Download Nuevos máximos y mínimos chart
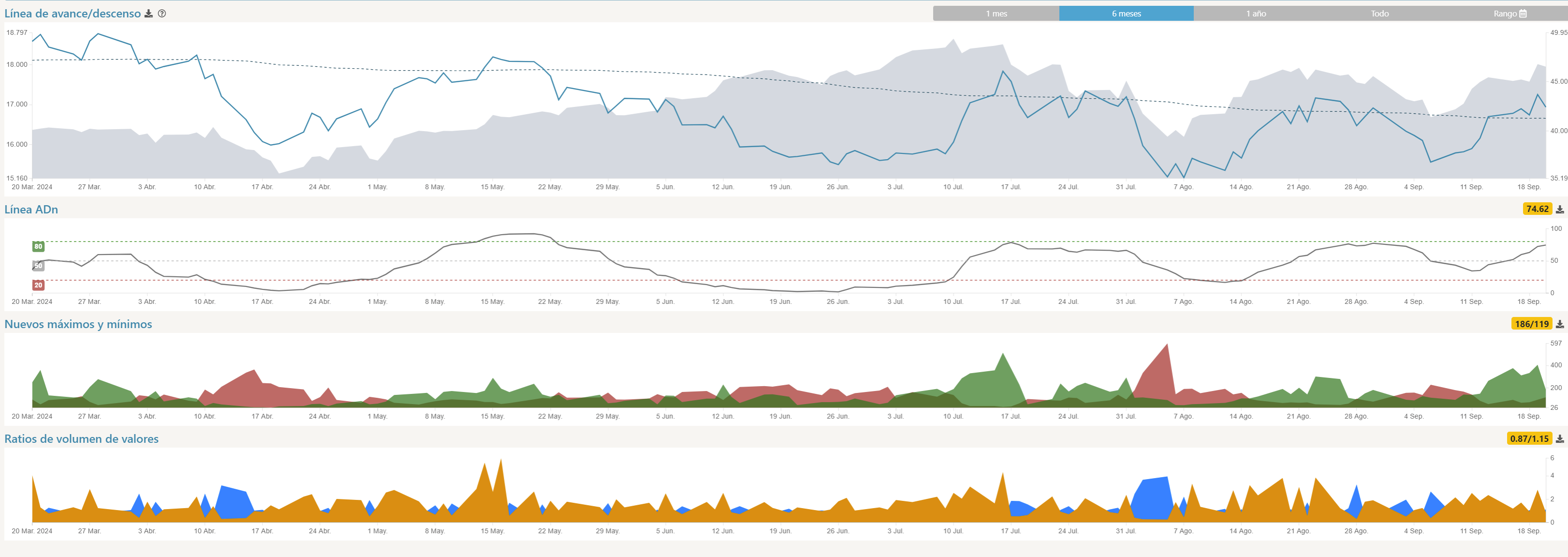1568x557 pixels. pyautogui.click(x=1559, y=324)
